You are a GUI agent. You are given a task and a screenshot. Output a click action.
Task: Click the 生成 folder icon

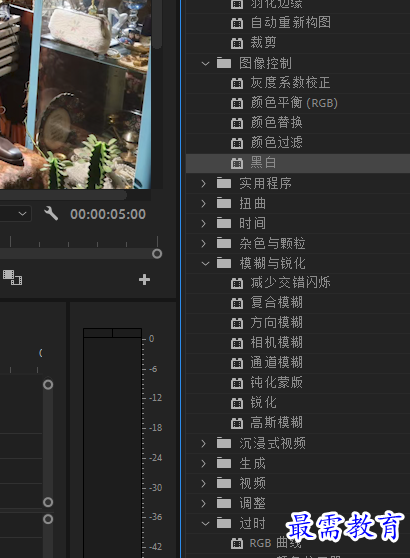224,463
